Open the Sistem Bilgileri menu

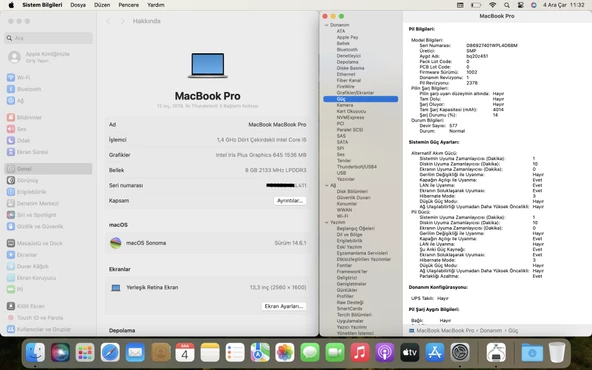pyautogui.click(x=42, y=5)
